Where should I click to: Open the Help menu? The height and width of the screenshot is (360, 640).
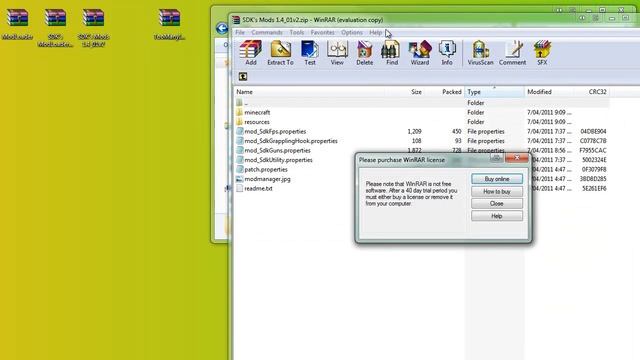click(x=376, y=32)
